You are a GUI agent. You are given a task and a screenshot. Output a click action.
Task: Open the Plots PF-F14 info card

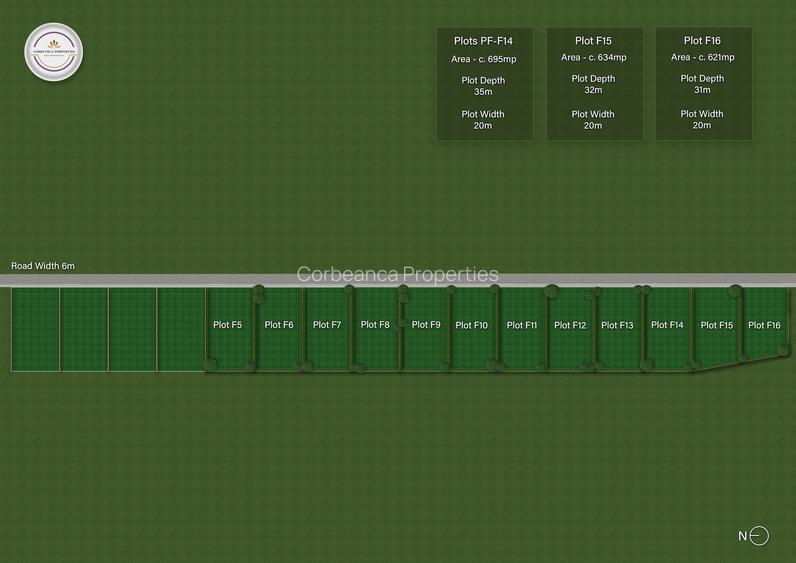[484, 83]
